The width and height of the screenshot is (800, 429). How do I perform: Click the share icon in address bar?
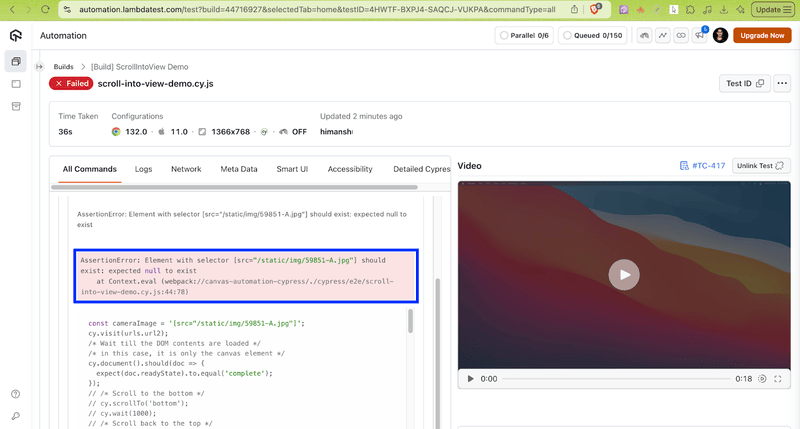pos(574,10)
